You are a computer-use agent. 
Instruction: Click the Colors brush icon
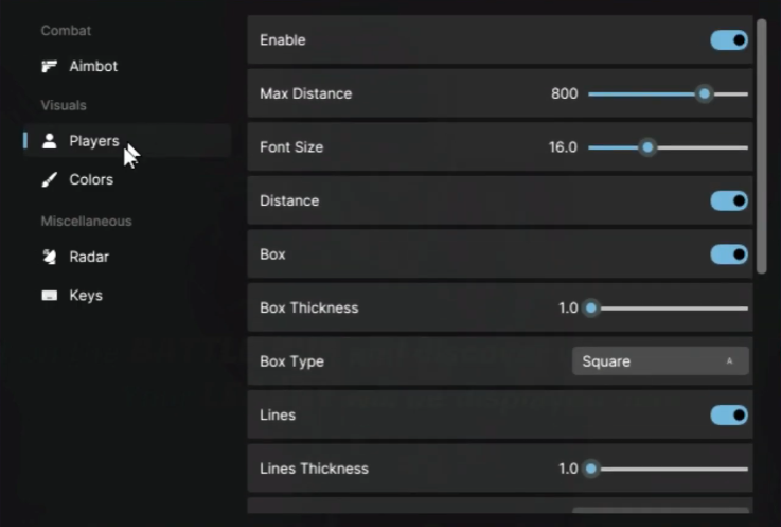coord(49,180)
